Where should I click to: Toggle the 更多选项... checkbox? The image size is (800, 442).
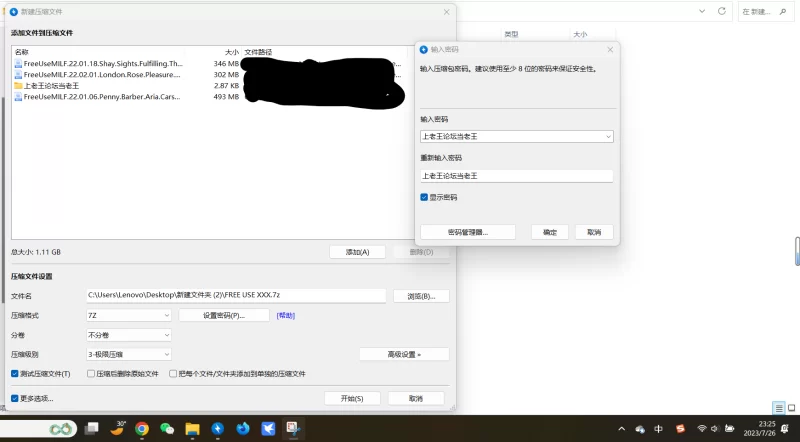click(x=15, y=398)
